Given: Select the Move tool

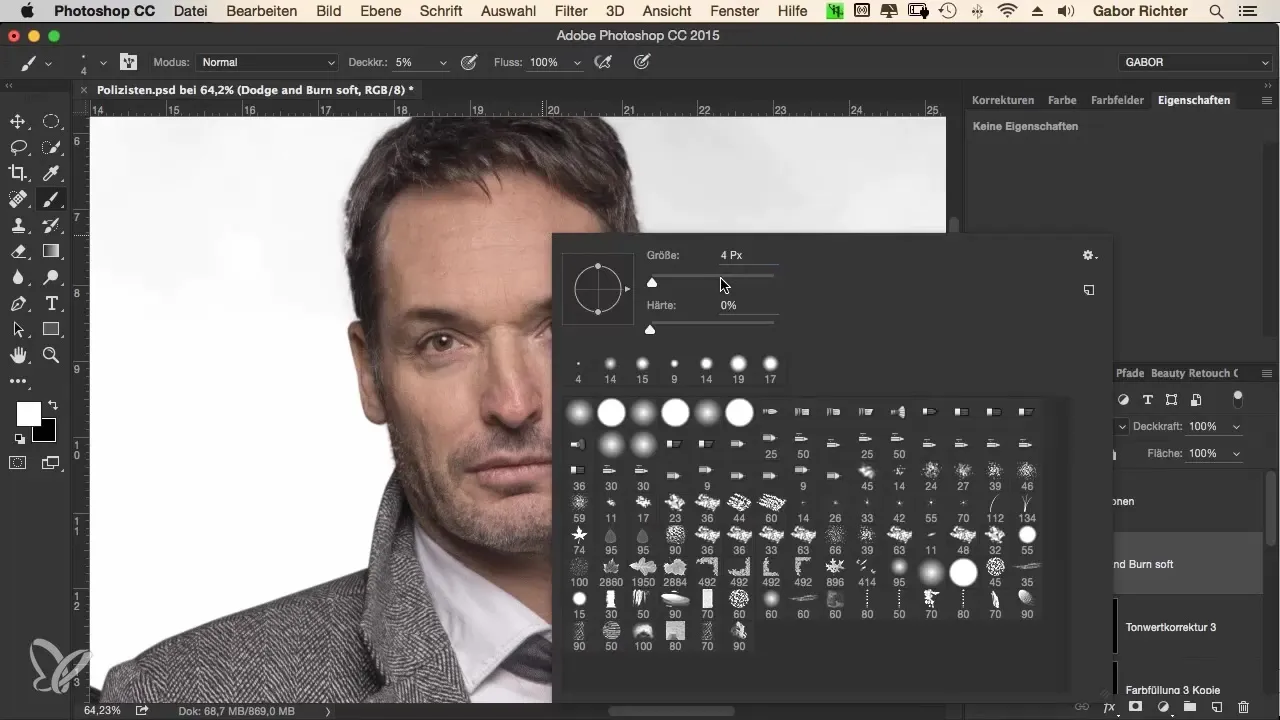Looking at the screenshot, I should pos(18,122).
